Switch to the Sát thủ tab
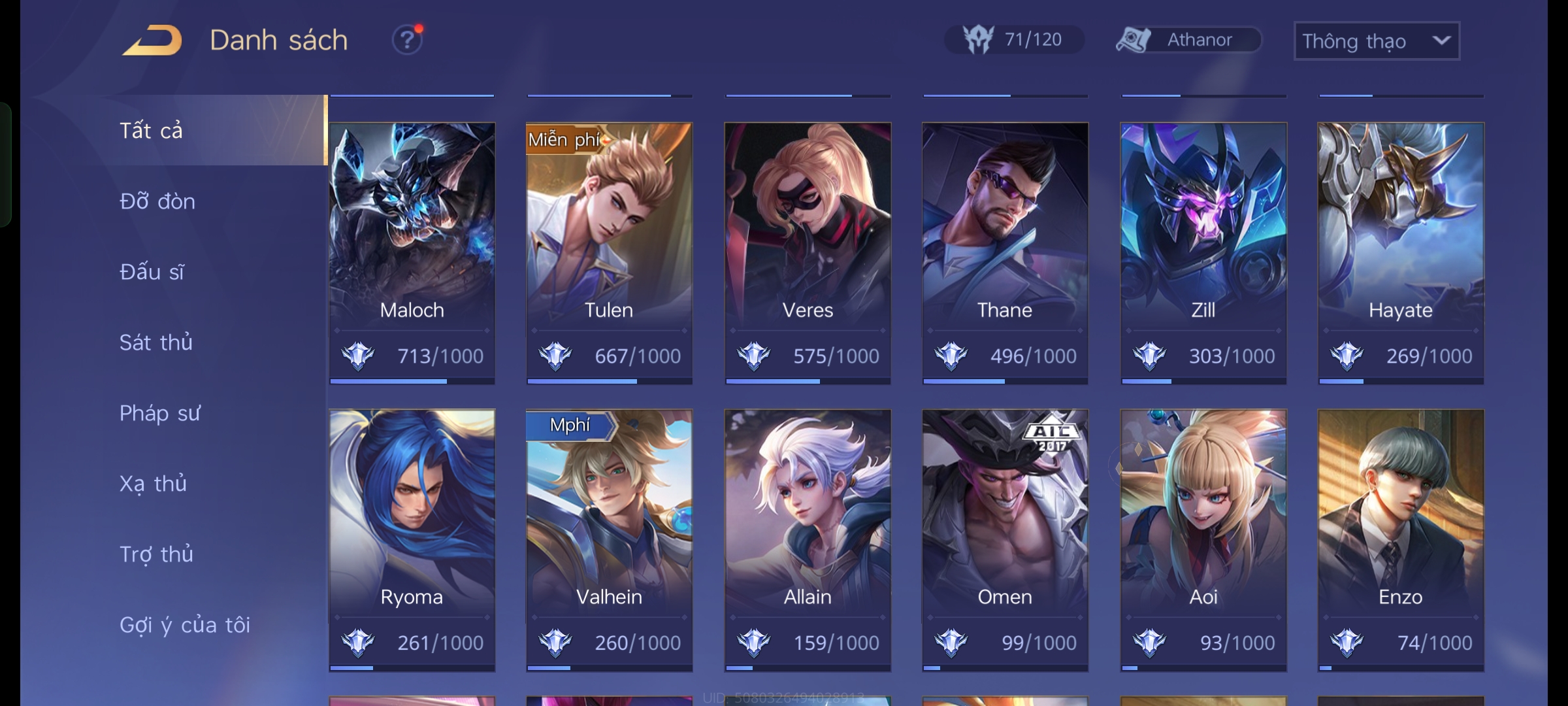1568x706 pixels. [x=155, y=343]
